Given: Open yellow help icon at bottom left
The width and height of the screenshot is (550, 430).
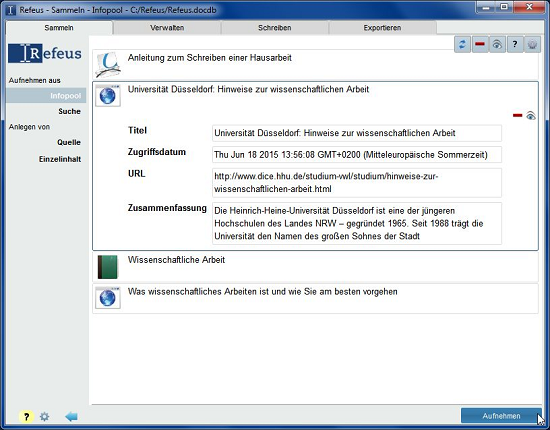Looking at the screenshot, I should coord(26,416).
